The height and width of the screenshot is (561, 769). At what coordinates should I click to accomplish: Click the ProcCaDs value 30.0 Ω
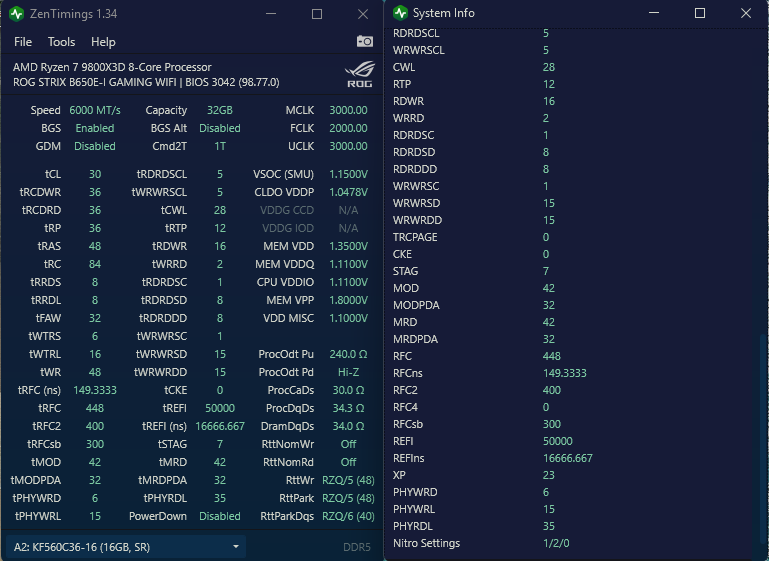pyautogui.click(x=348, y=390)
